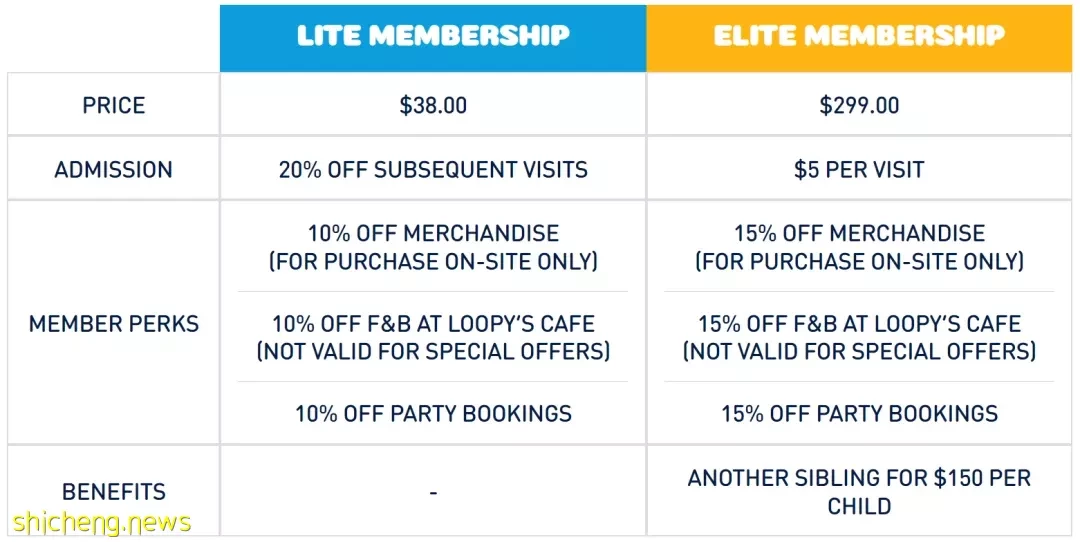Screen dimensions: 1080x542
Task: Select the Price row label
Action: 114,105
